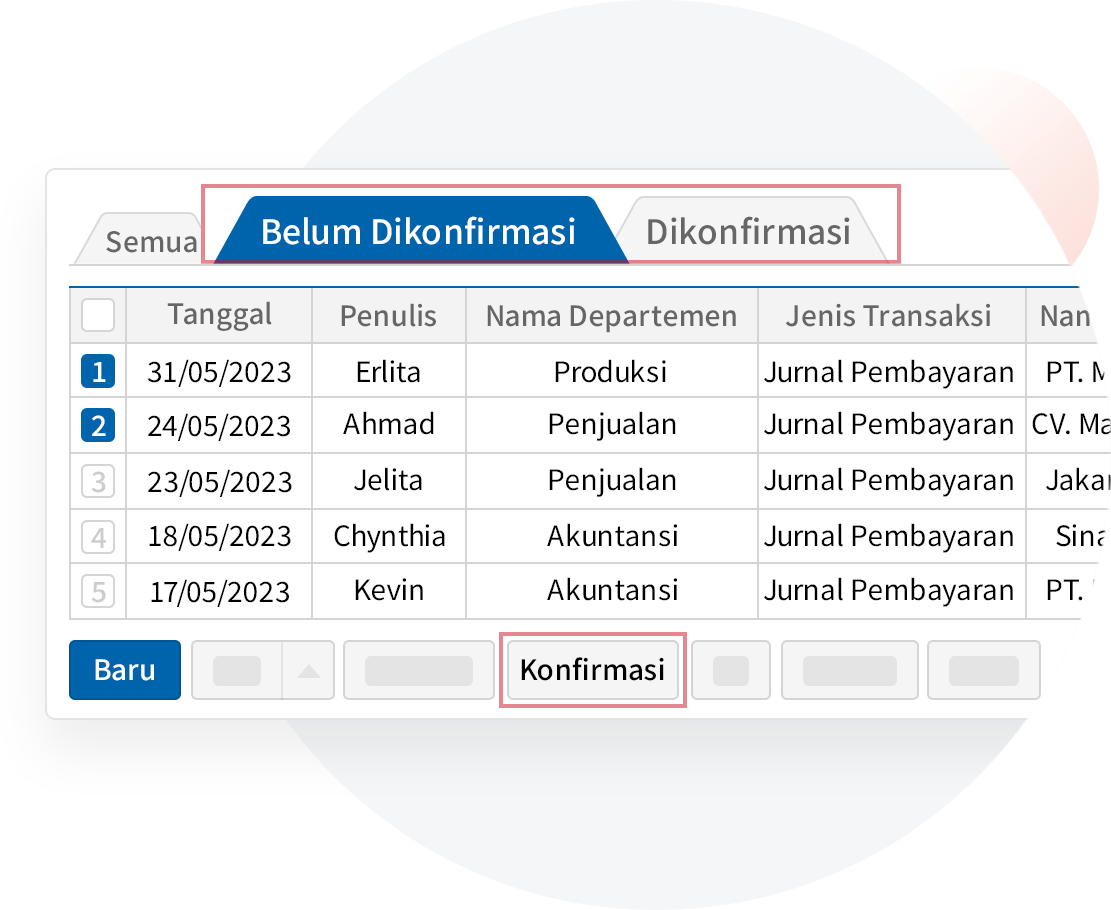Toggle the select-all checkbox in header
1111x910 pixels.
[98, 316]
